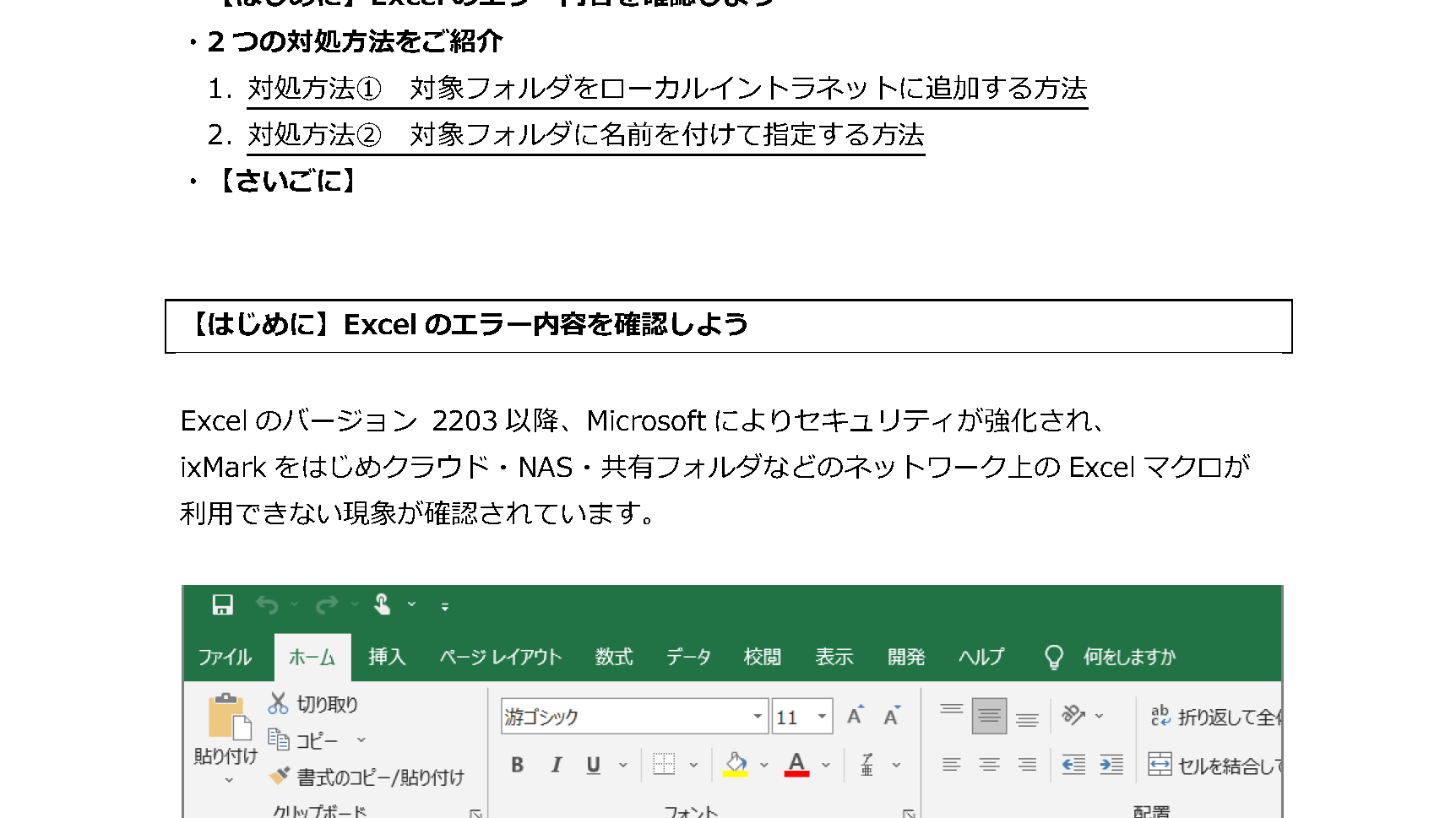Open the underline style dropdown
1456x818 pixels.
[623, 765]
